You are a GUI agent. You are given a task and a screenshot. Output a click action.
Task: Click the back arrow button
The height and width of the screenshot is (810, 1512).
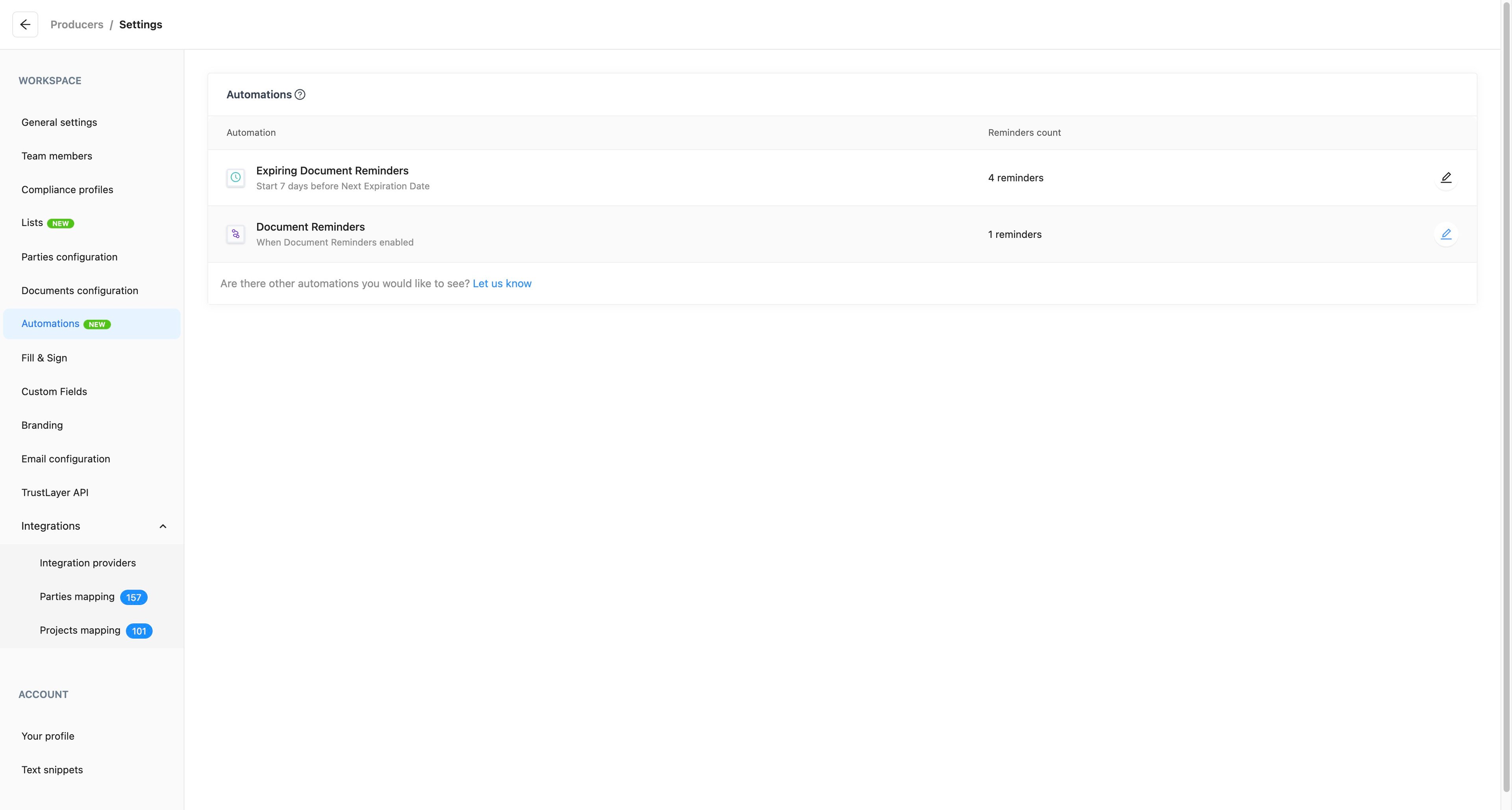[x=25, y=25]
